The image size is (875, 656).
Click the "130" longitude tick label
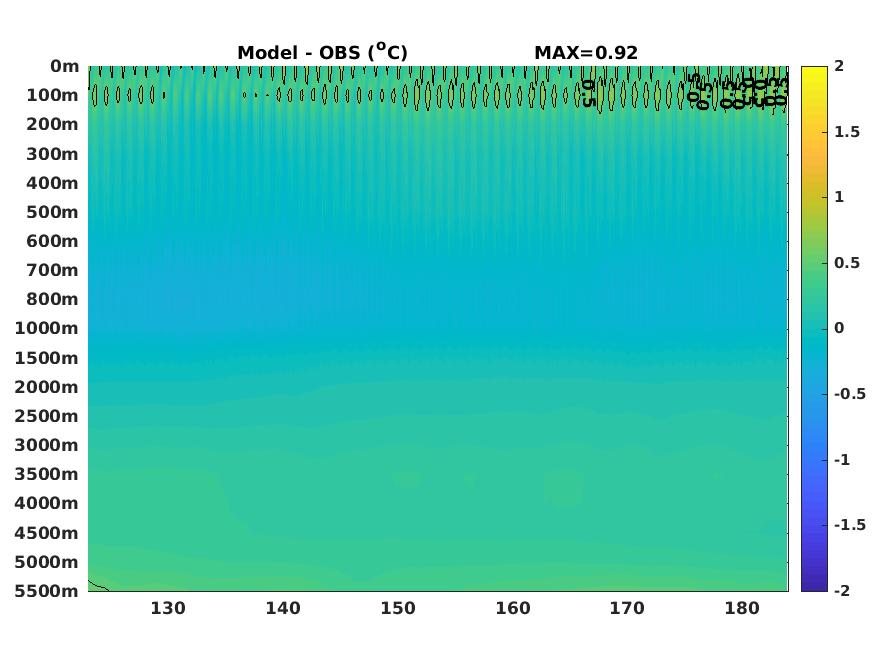click(168, 608)
